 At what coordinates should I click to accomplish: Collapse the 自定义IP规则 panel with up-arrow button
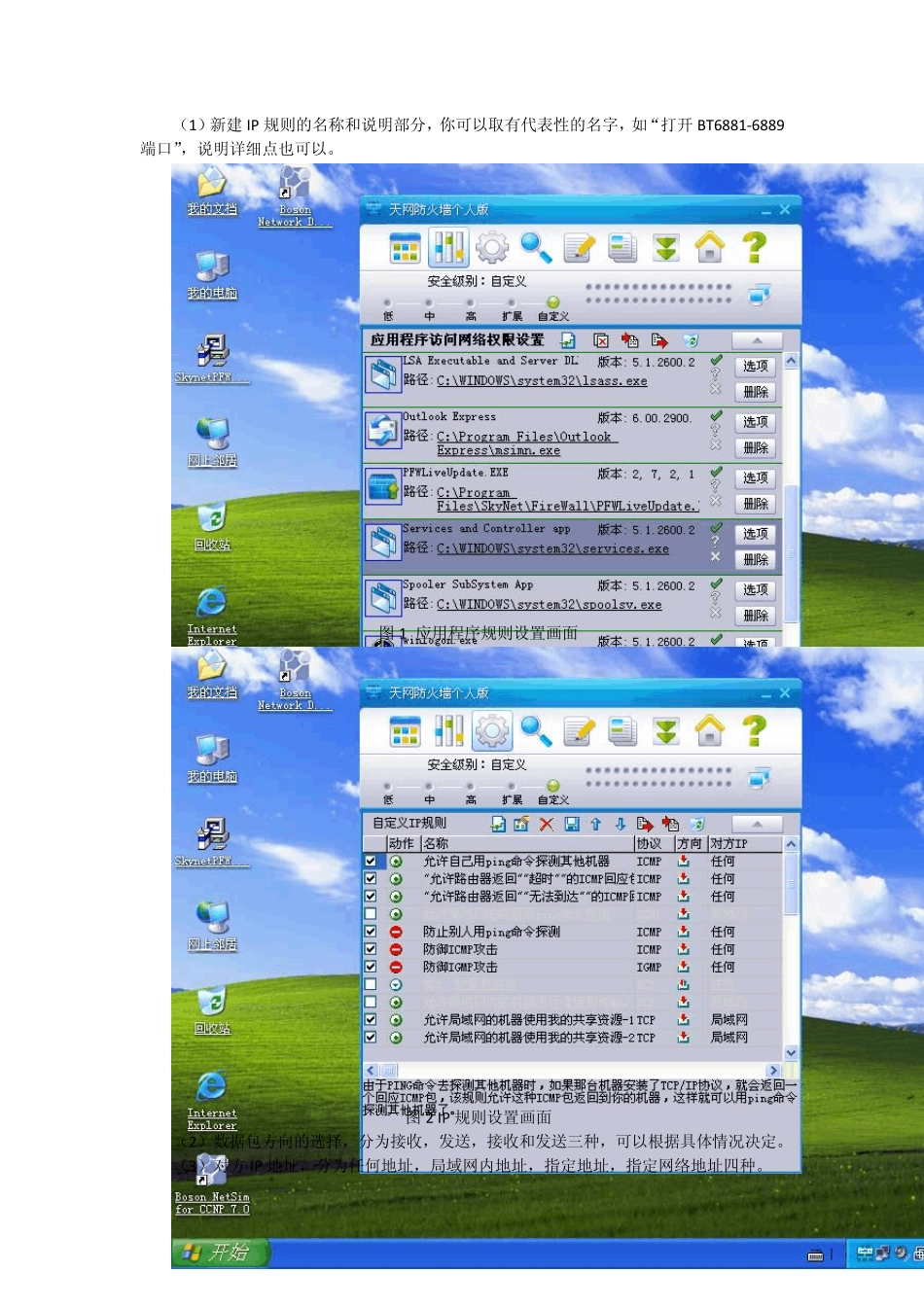pos(757,824)
